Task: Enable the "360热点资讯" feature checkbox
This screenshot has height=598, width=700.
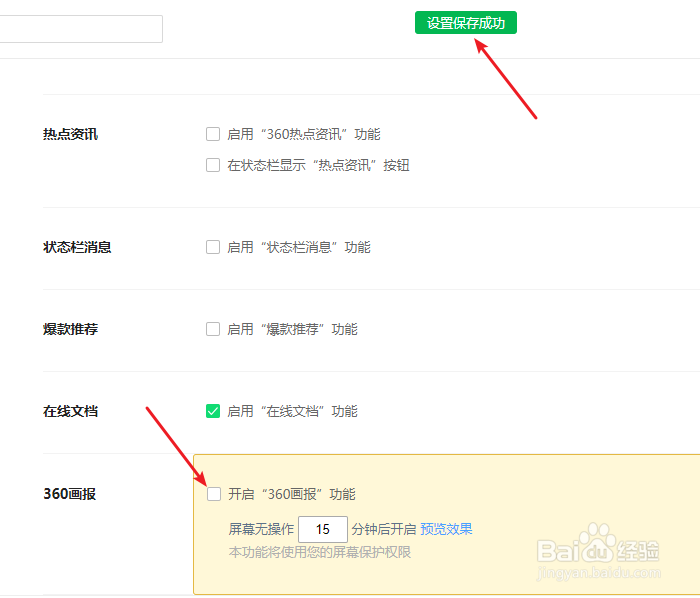Action: click(x=213, y=134)
